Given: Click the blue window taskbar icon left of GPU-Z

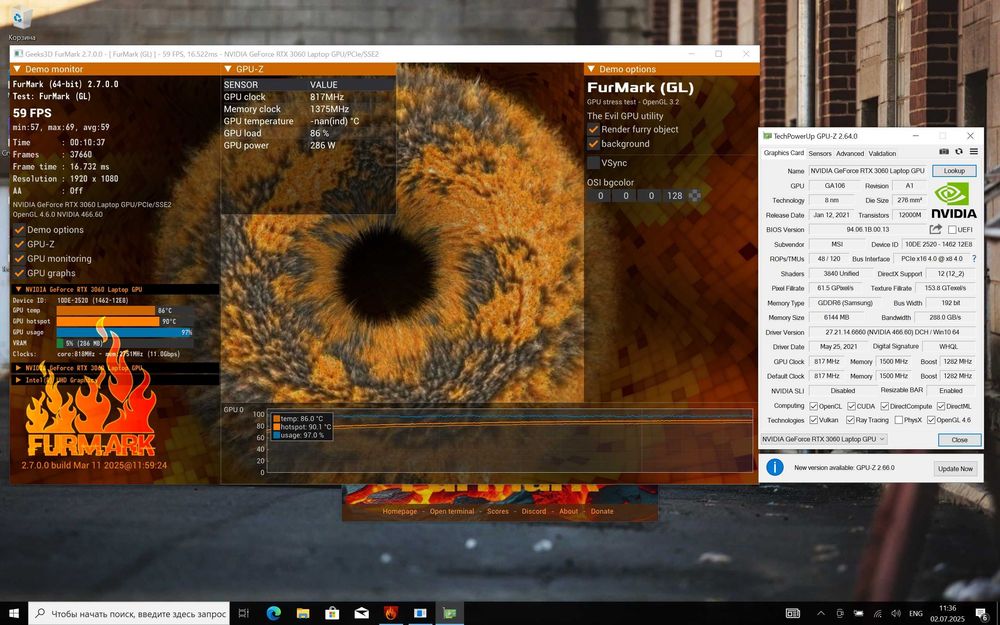Looking at the screenshot, I should [420, 614].
